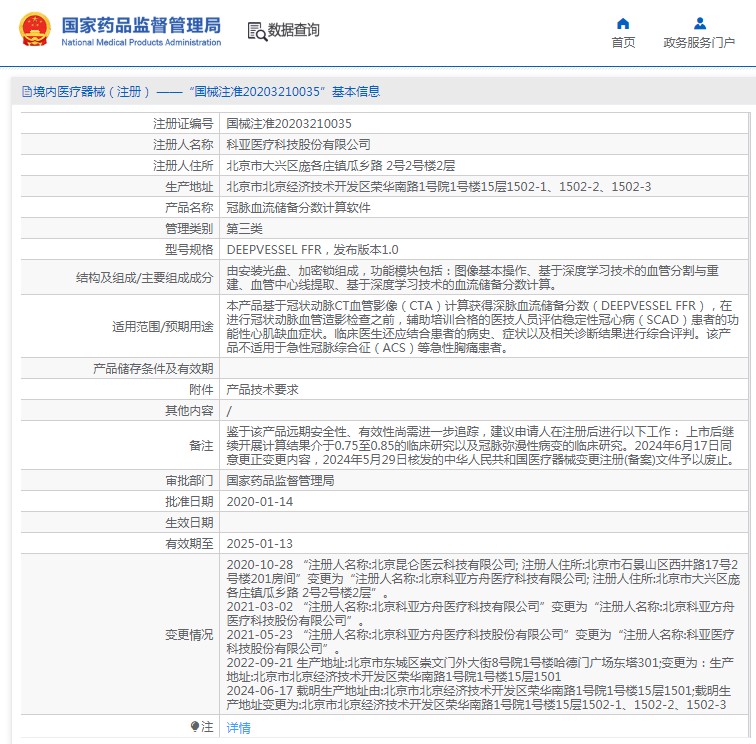The height and width of the screenshot is (744, 756).
Task: Click the lightbulb icon beside 注
Action: point(195,727)
